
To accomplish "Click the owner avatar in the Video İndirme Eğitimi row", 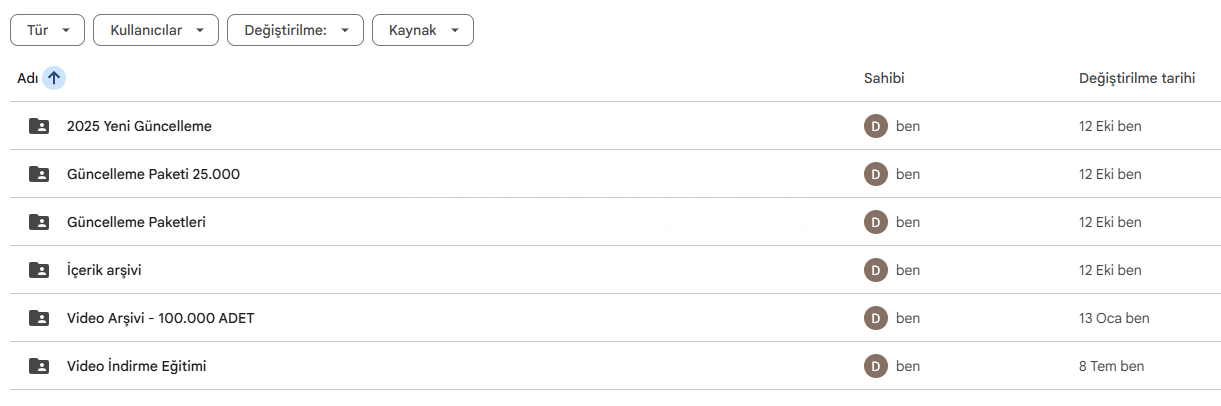I will click(875, 366).
